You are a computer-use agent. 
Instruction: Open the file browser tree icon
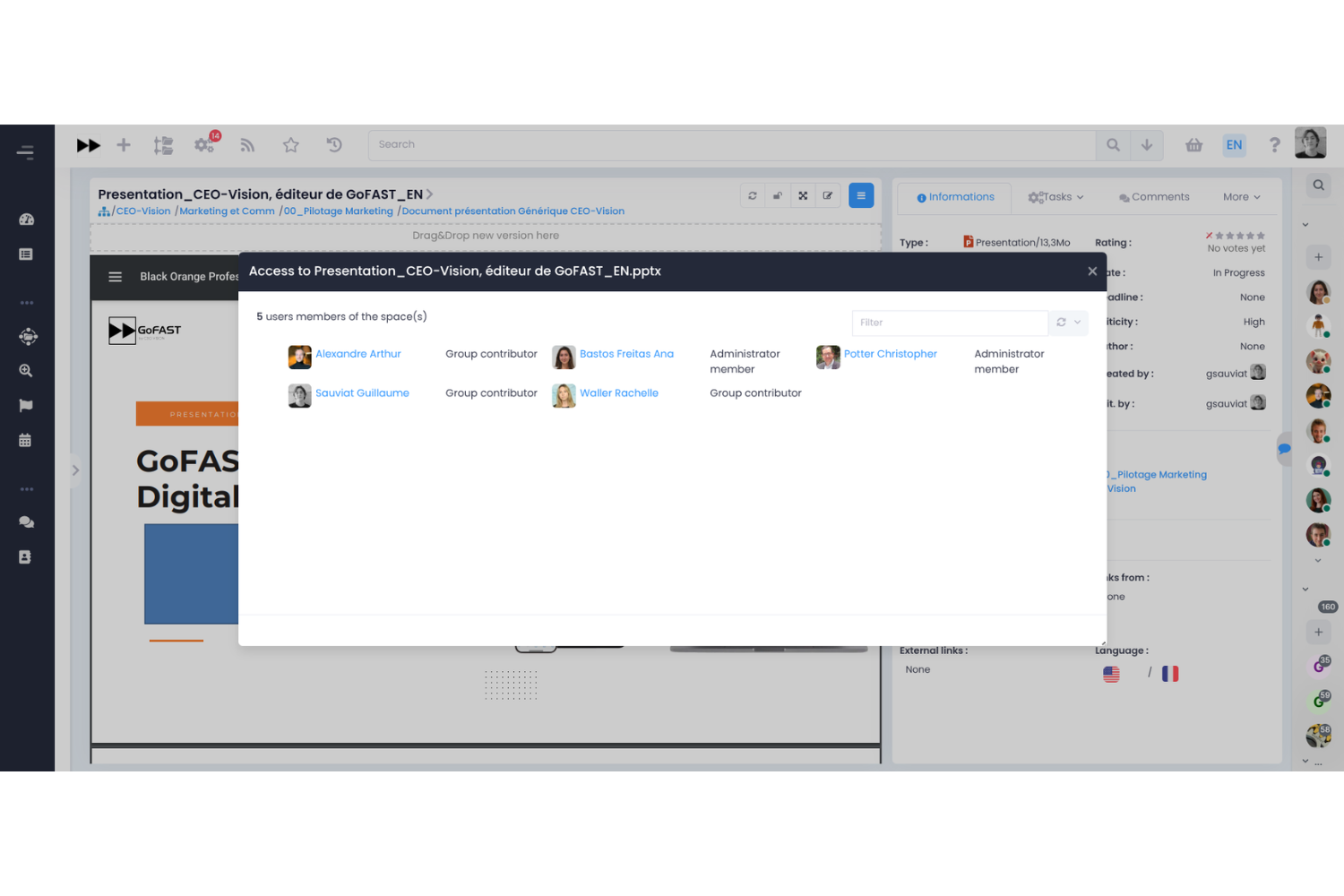[x=163, y=145]
